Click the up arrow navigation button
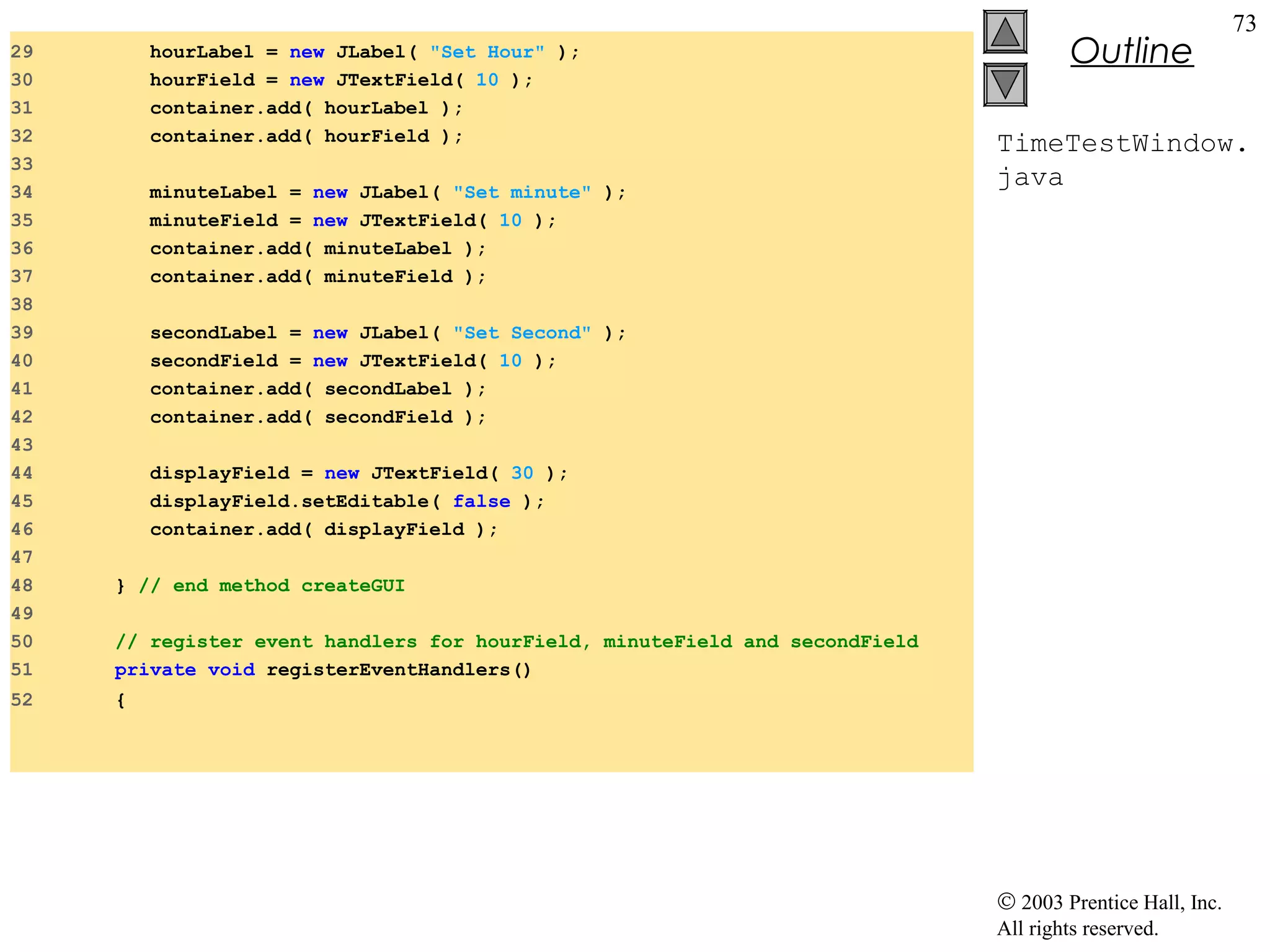 [1005, 32]
